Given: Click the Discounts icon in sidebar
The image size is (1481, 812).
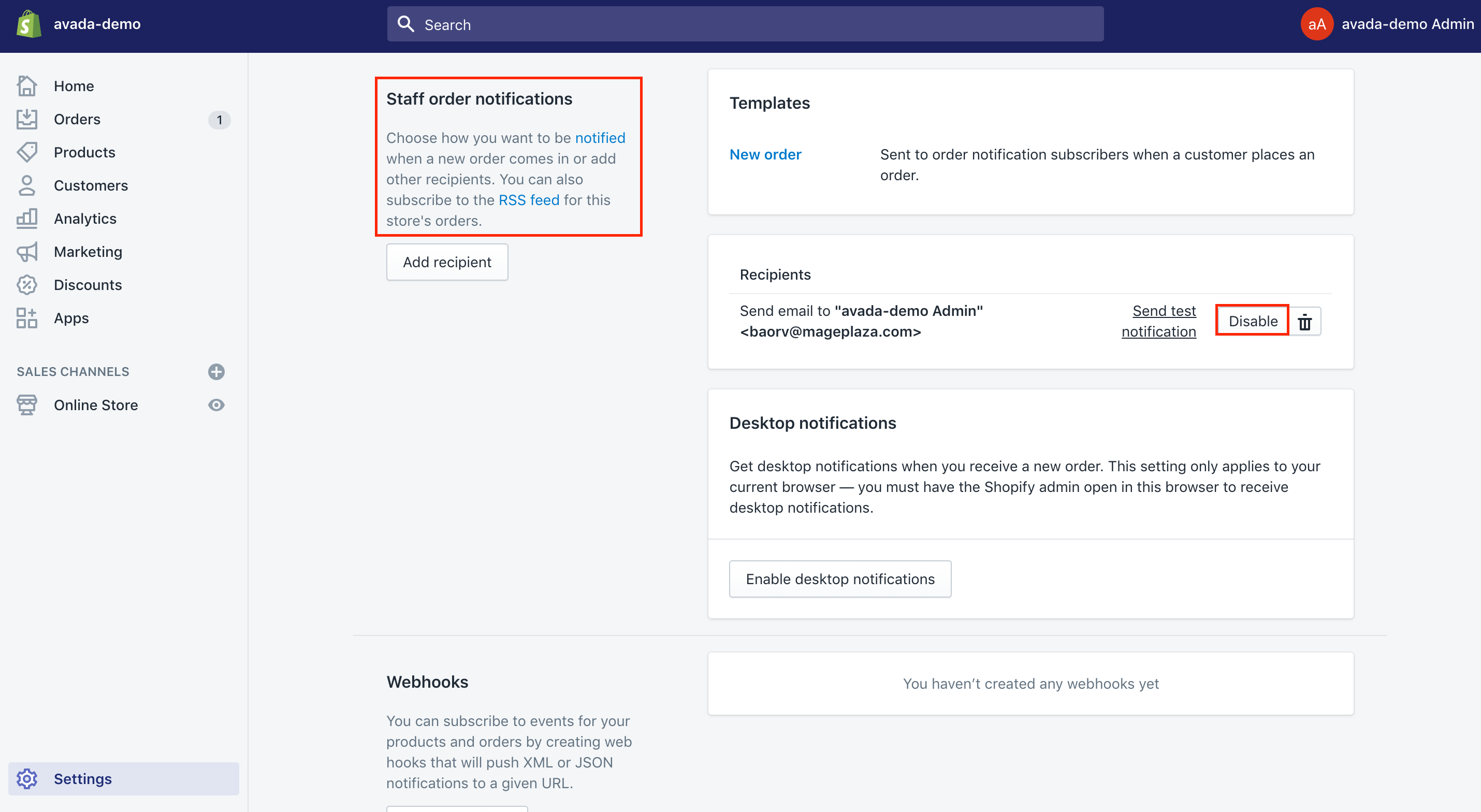Looking at the screenshot, I should tap(26, 284).
